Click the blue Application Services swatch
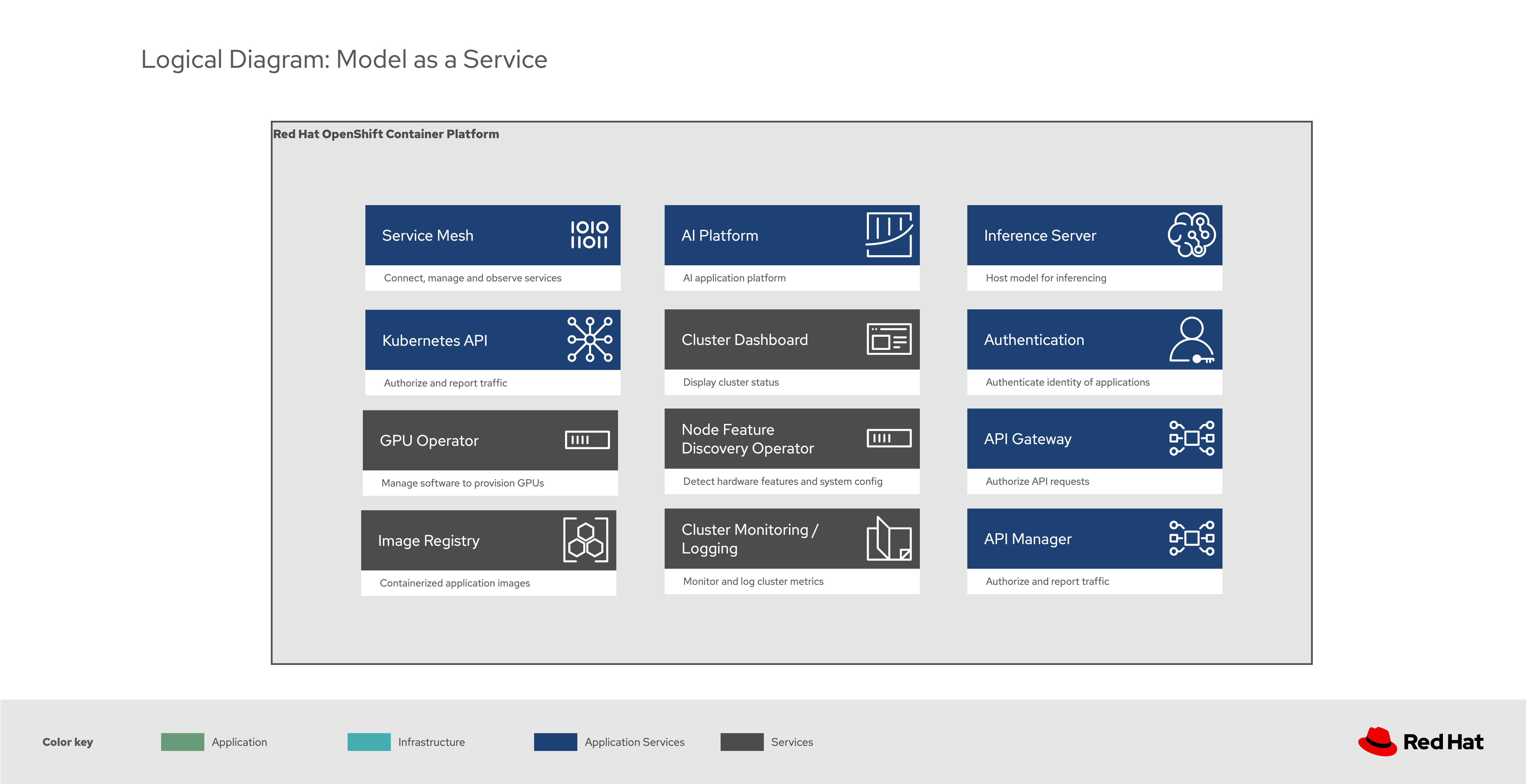 pyautogui.click(x=556, y=742)
